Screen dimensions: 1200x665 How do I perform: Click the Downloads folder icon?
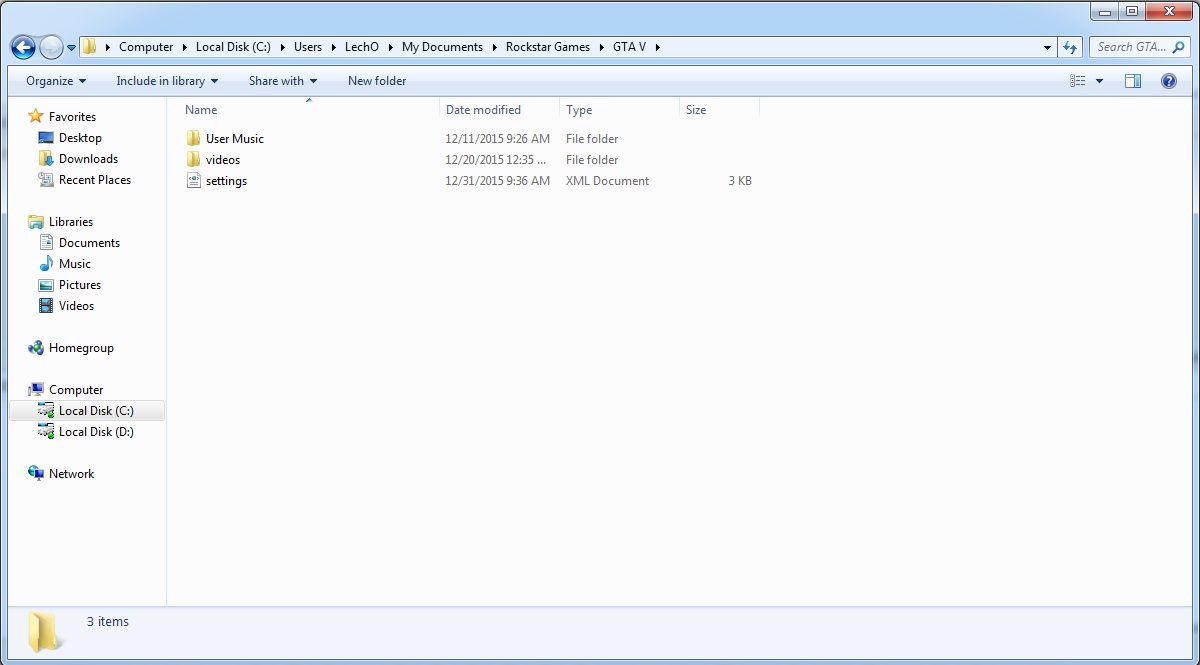(x=46, y=159)
